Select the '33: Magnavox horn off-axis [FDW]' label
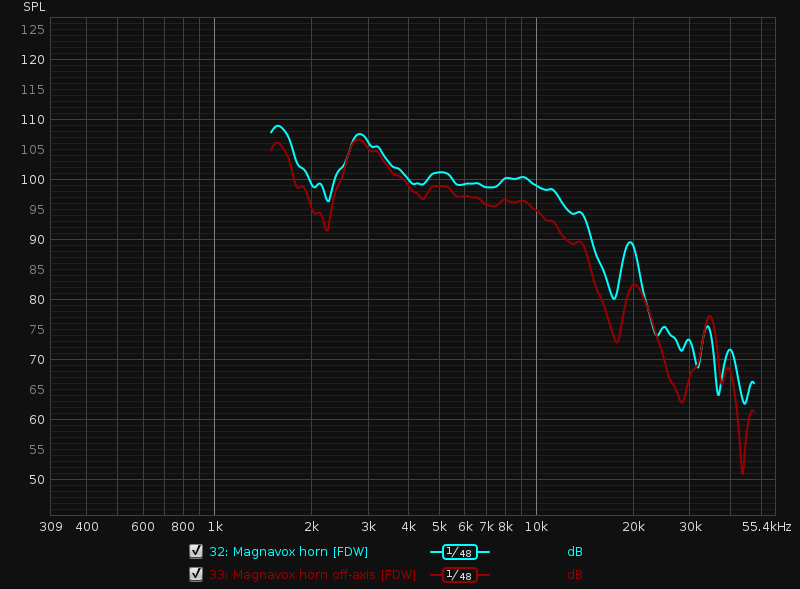Image resolution: width=800 pixels, height=589 pixels. [313, 575]
